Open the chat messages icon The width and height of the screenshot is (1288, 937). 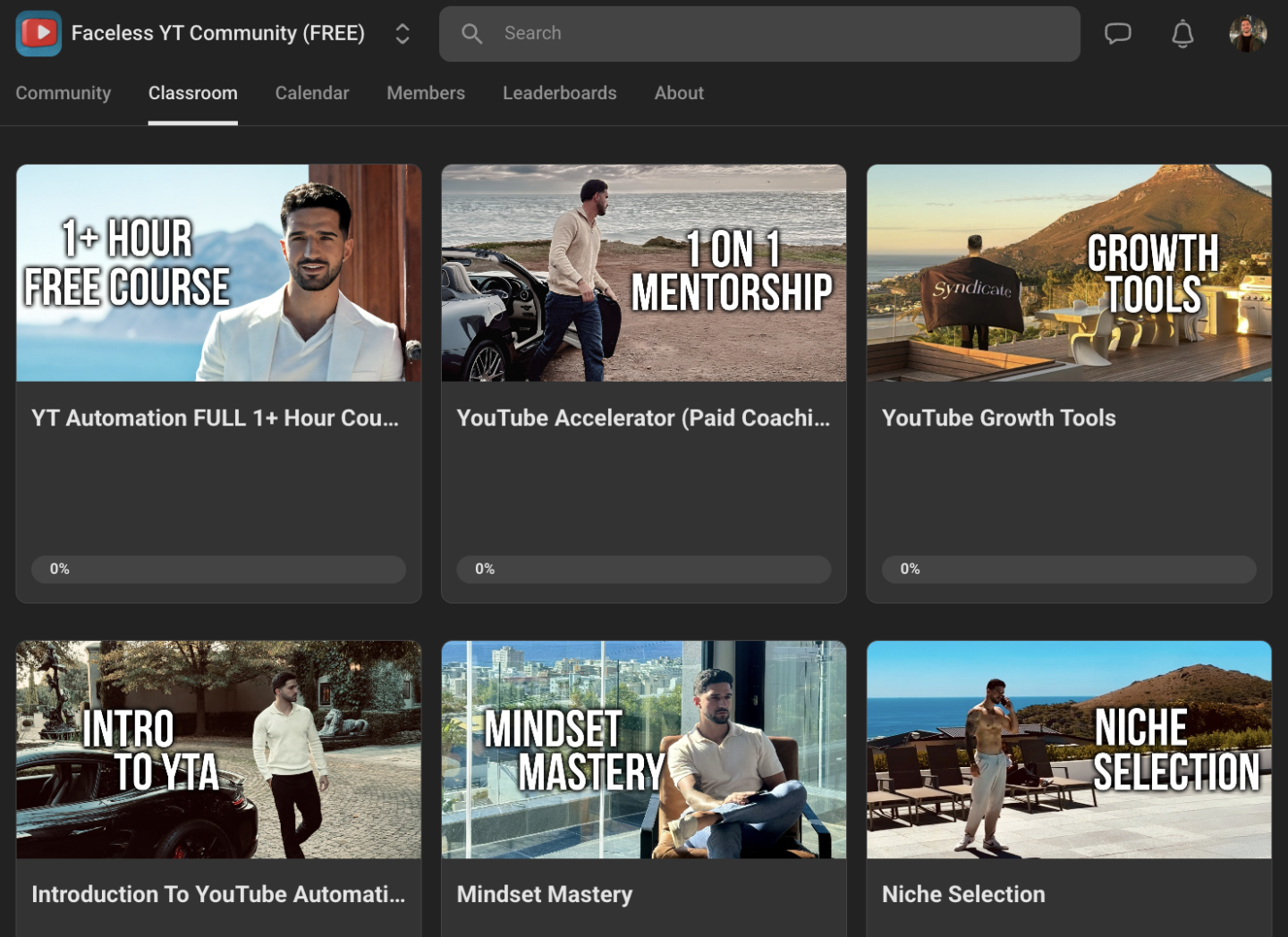1117,34
